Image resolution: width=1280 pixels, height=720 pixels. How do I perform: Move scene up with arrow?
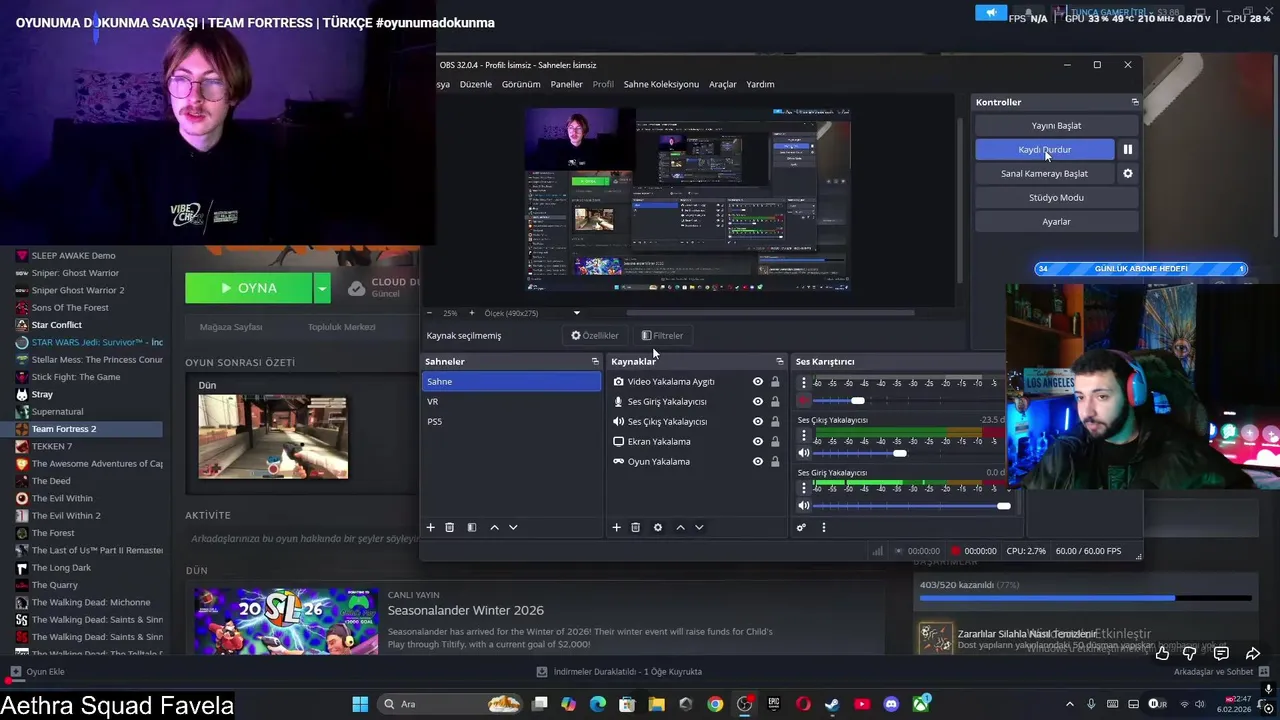[x=494, y=527]
